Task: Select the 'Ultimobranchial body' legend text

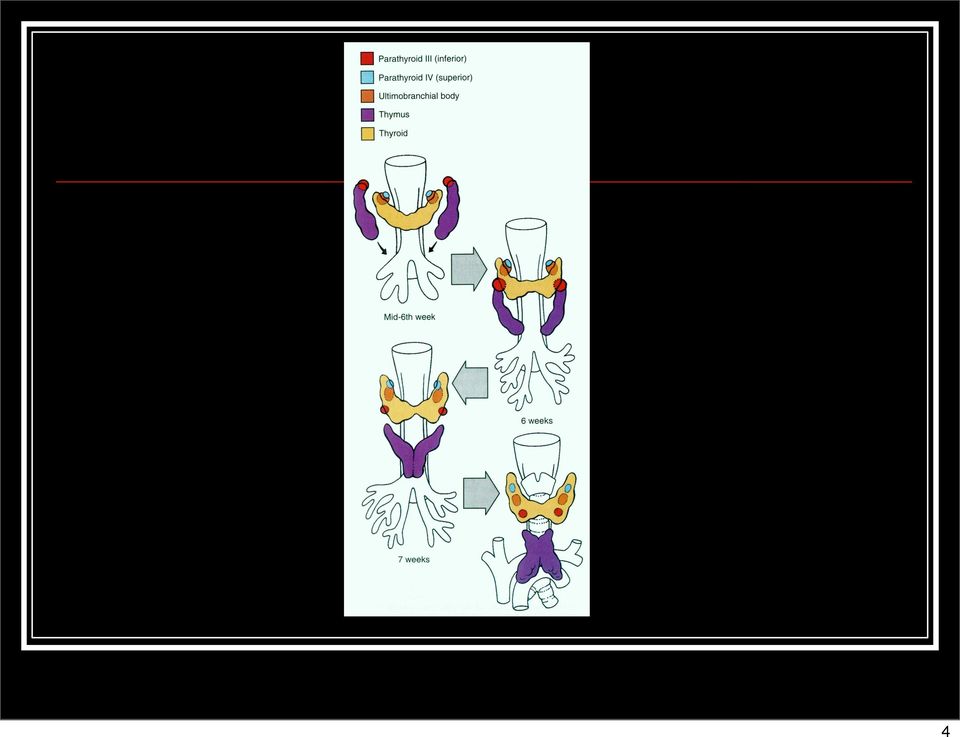Action: (x=419, y=96)
